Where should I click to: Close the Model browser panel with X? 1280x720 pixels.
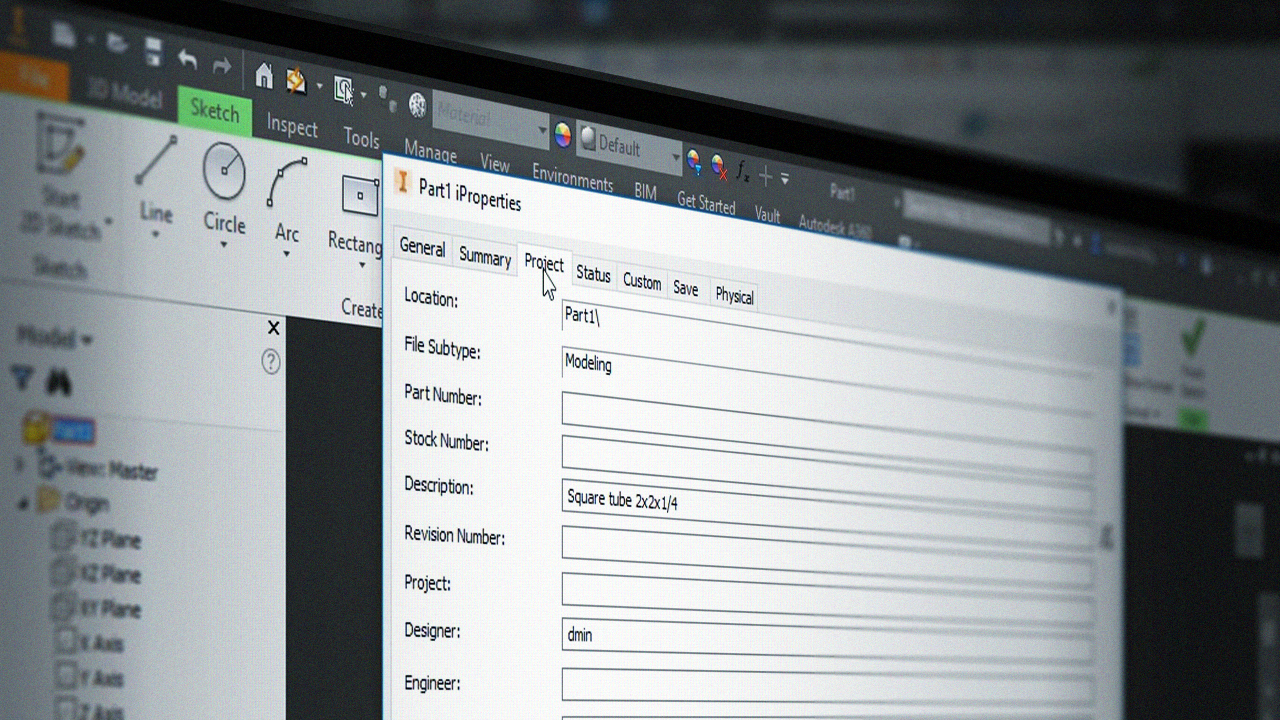(274, 328)
